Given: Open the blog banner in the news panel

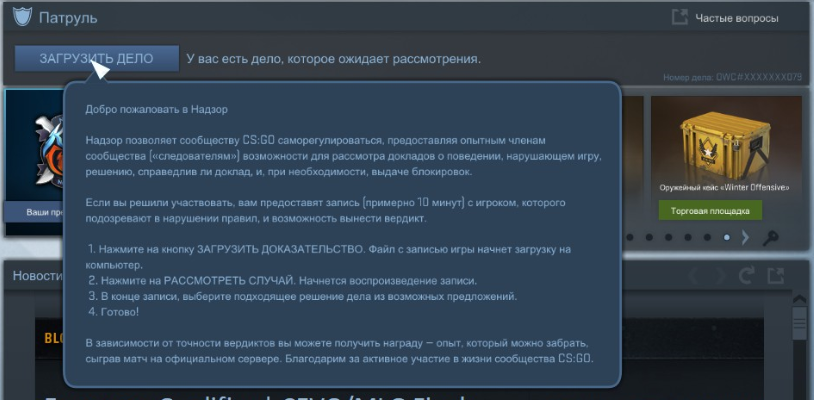Looking at the screenshot, I should point(50,339).
